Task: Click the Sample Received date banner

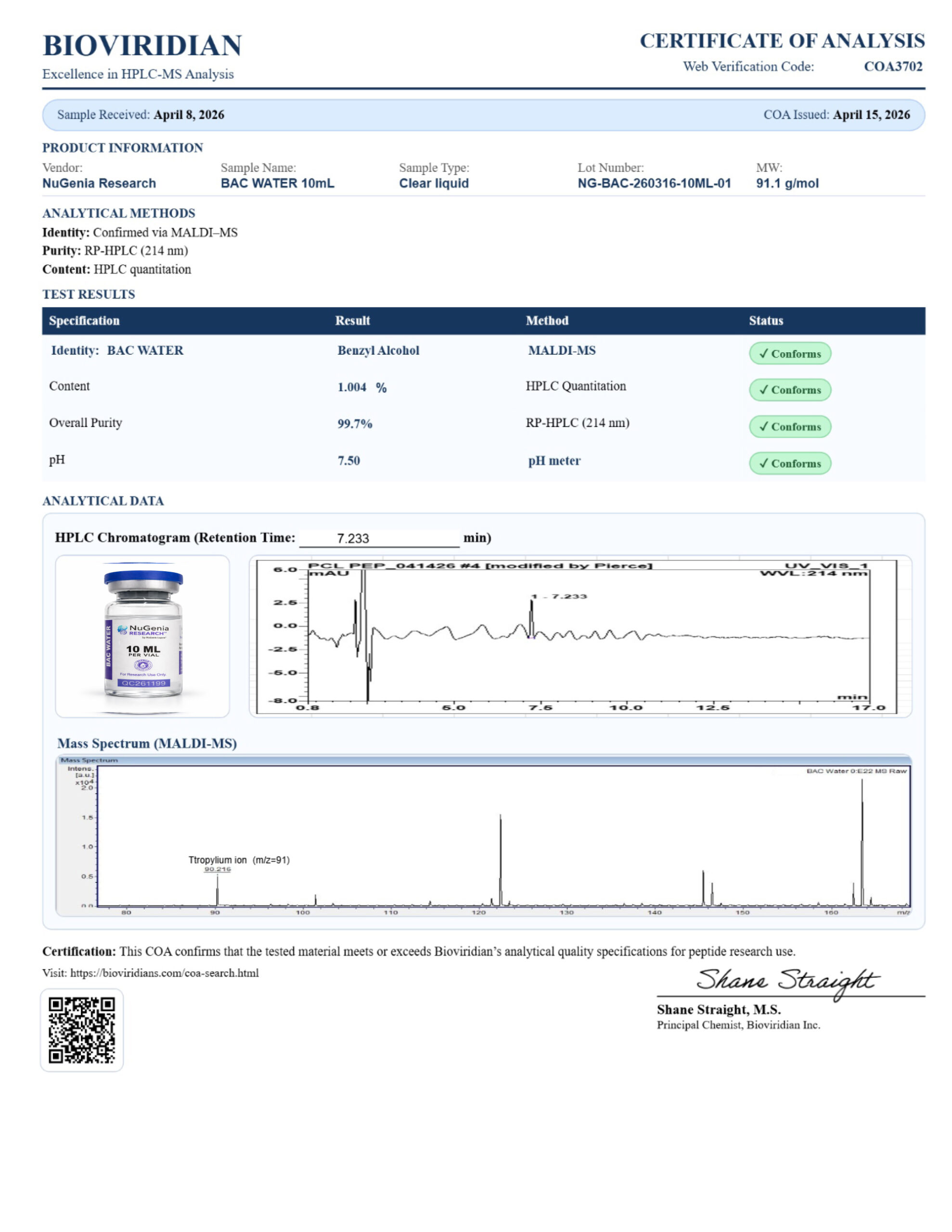Action: click(x=141, y=115)
